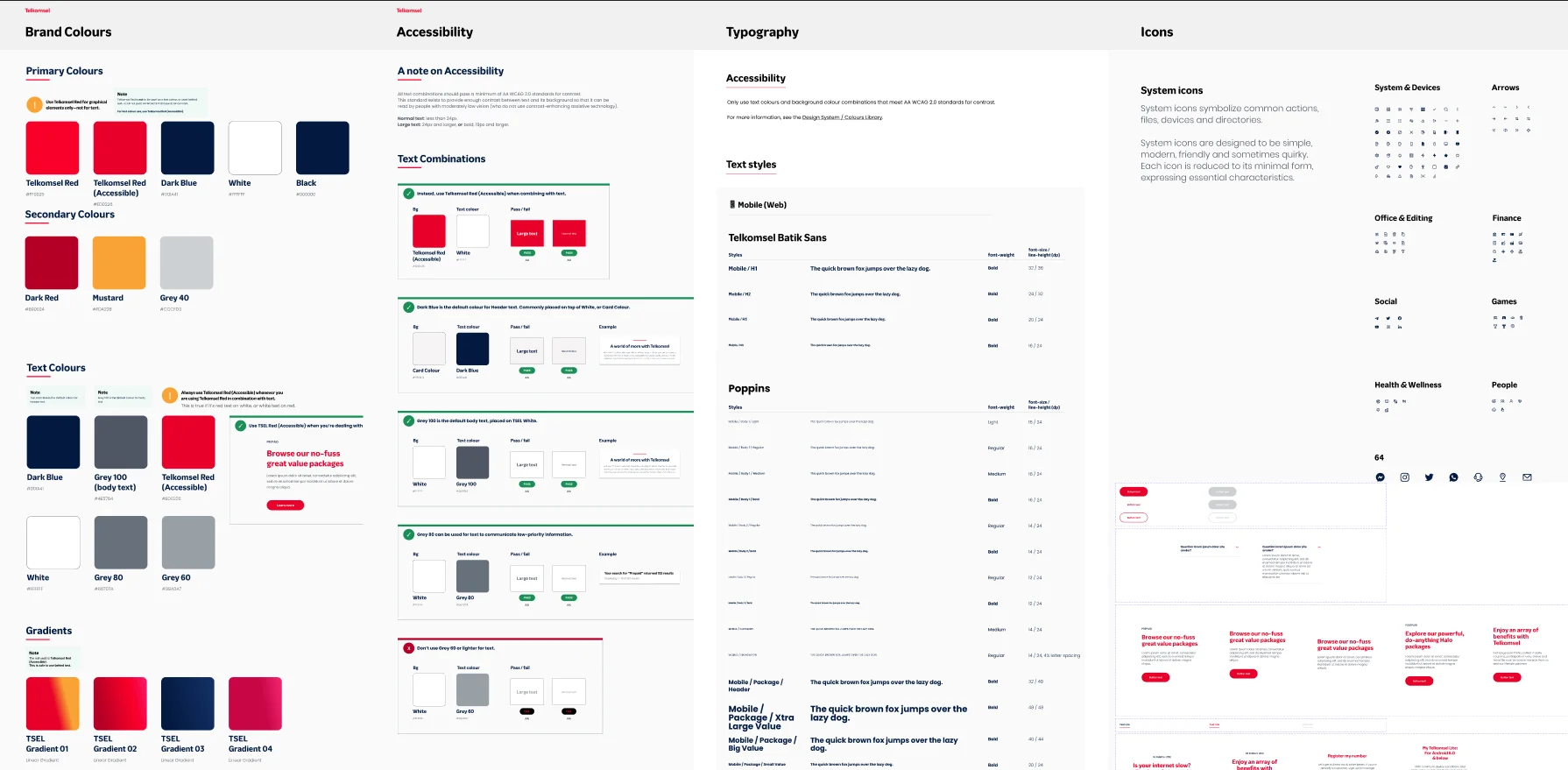Select the TSEL Gradient 04 swatch

coord(255,703)
